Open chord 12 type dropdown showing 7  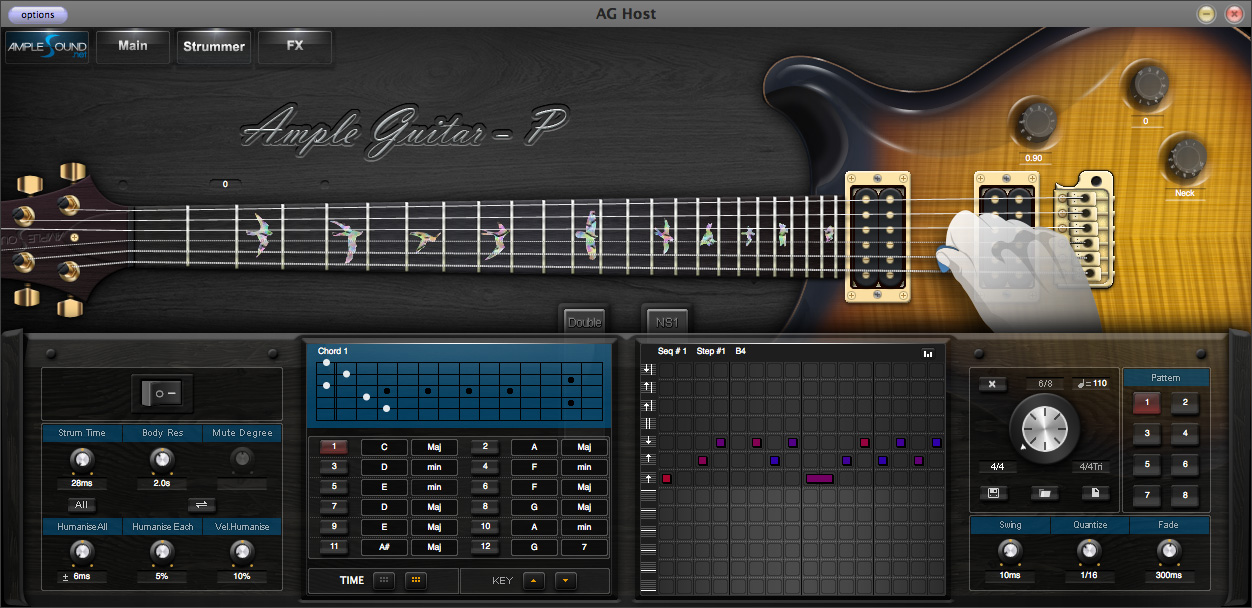tap(584, 547)
